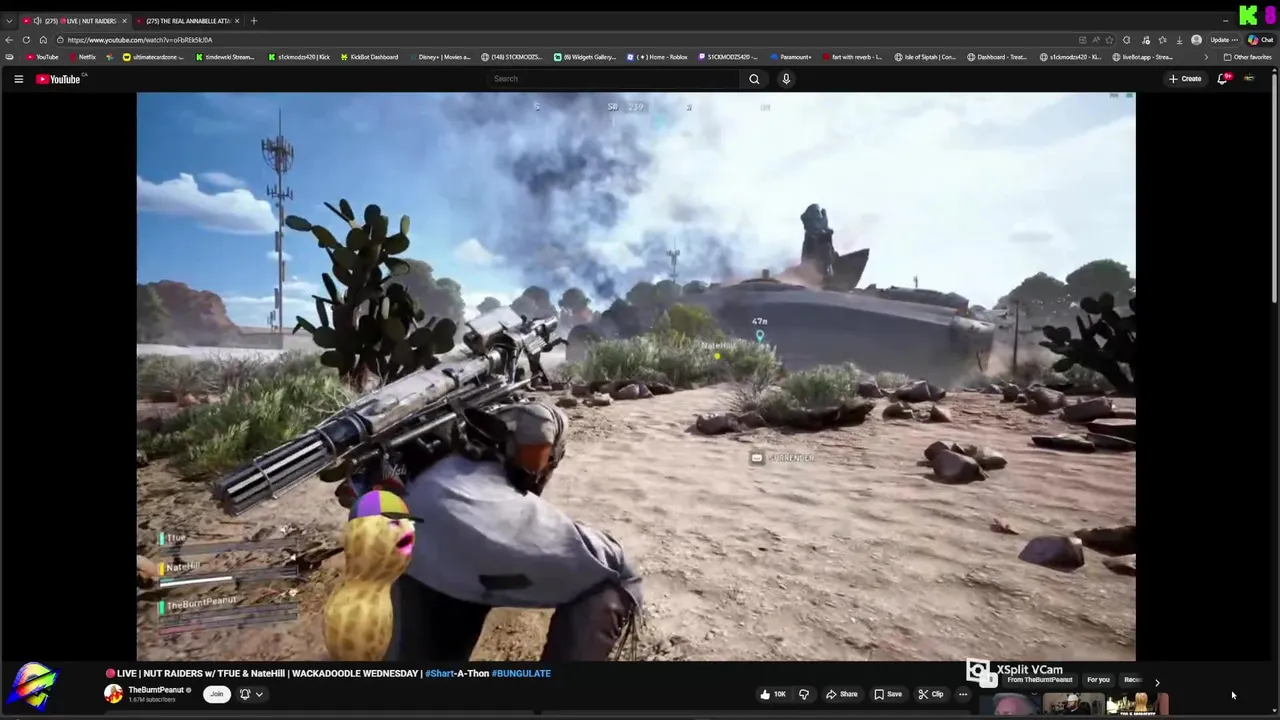Image resolution: width=1280 pixels, height=720 pixels.
Task: Open the Copilot Chat sidebar
Action: 1260,40
